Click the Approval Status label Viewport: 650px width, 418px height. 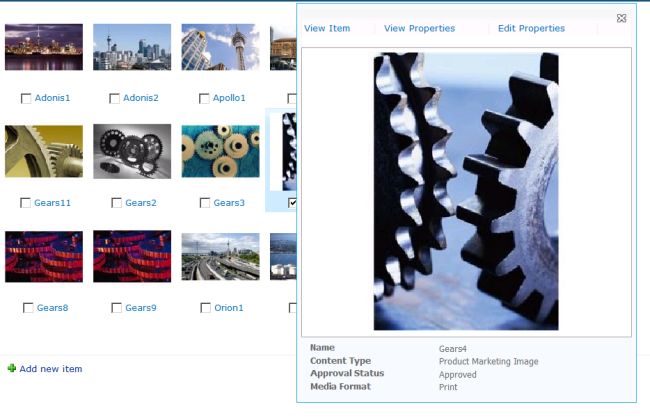pos(347,373)
